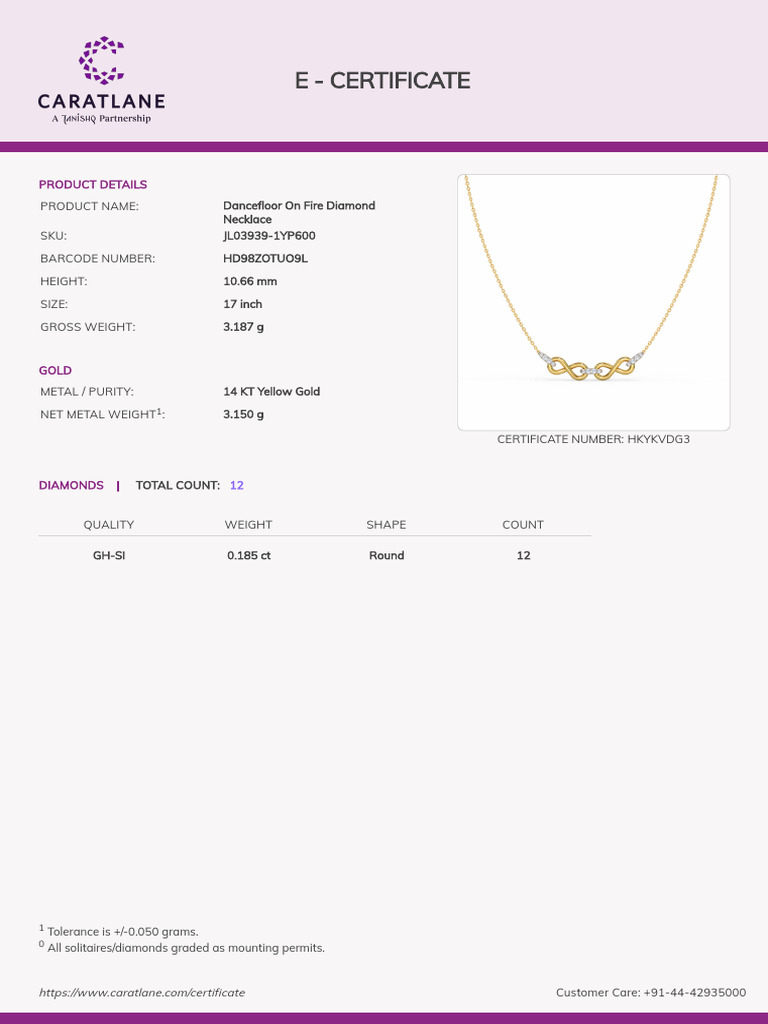
Task: Click the PRODUCT NAME: label
Action: pos(89,206)
